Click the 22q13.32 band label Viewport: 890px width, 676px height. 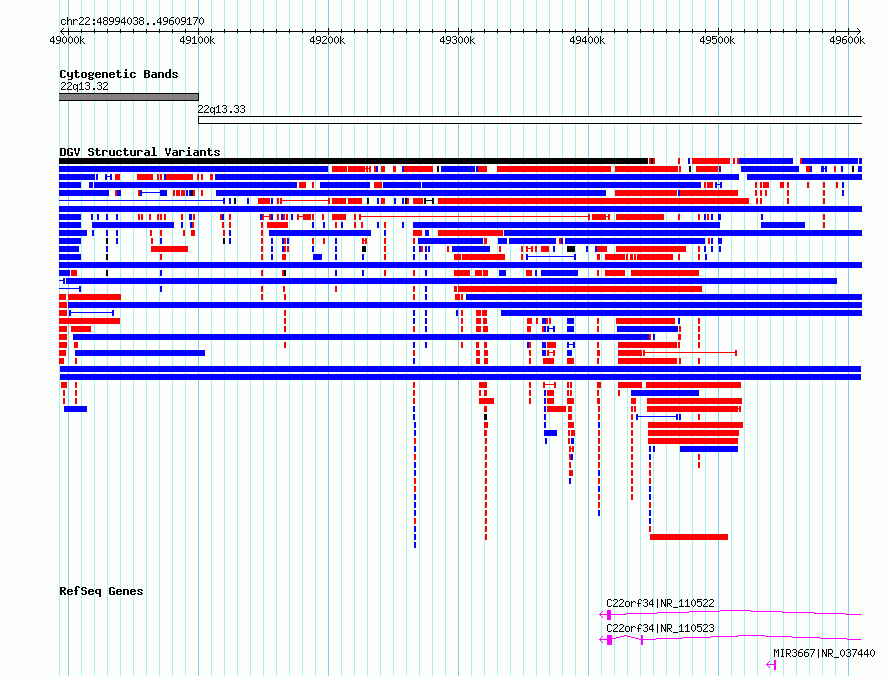(84, 86)
